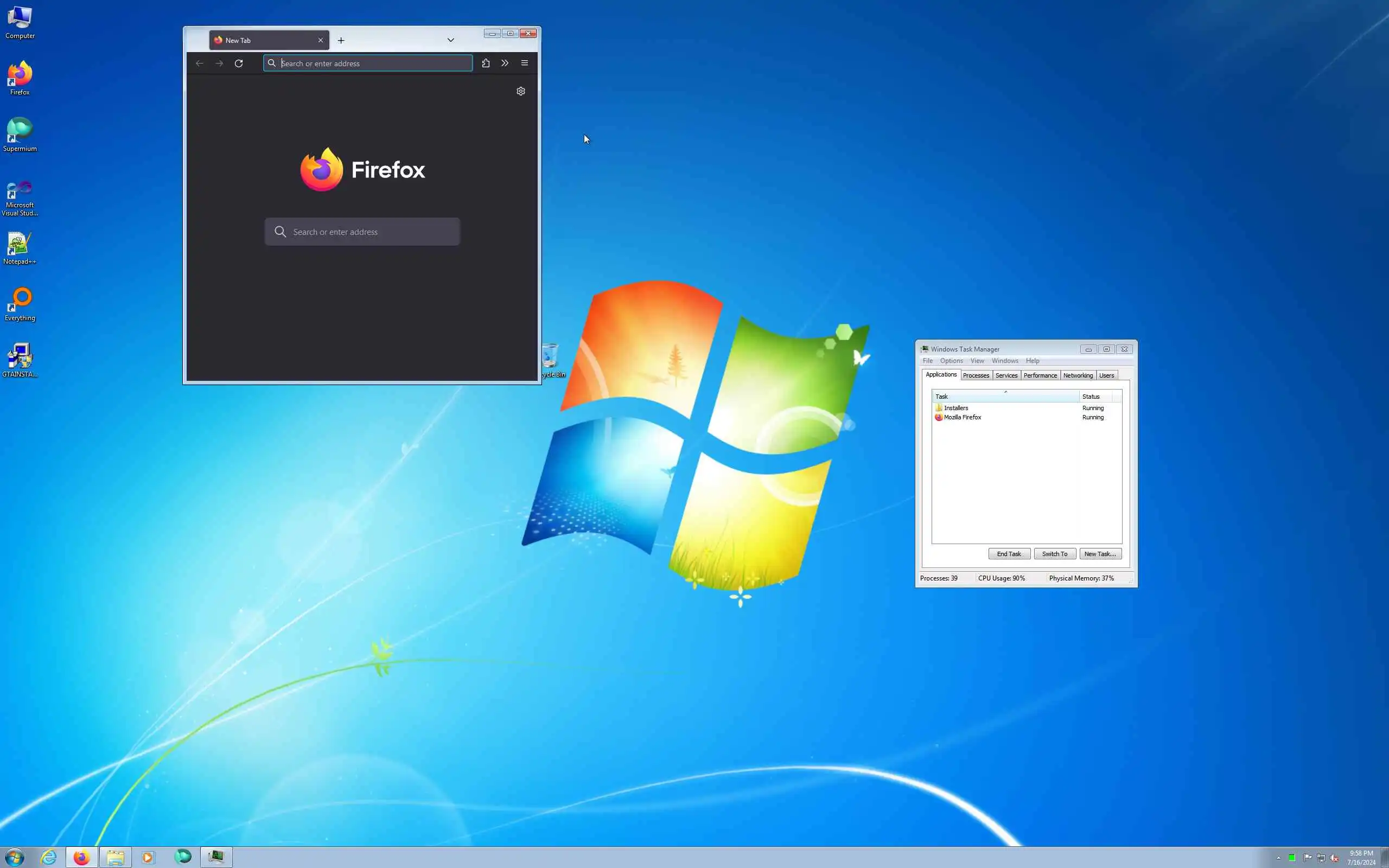
Task: Click the reload page button
Action: tap(239, 63)
